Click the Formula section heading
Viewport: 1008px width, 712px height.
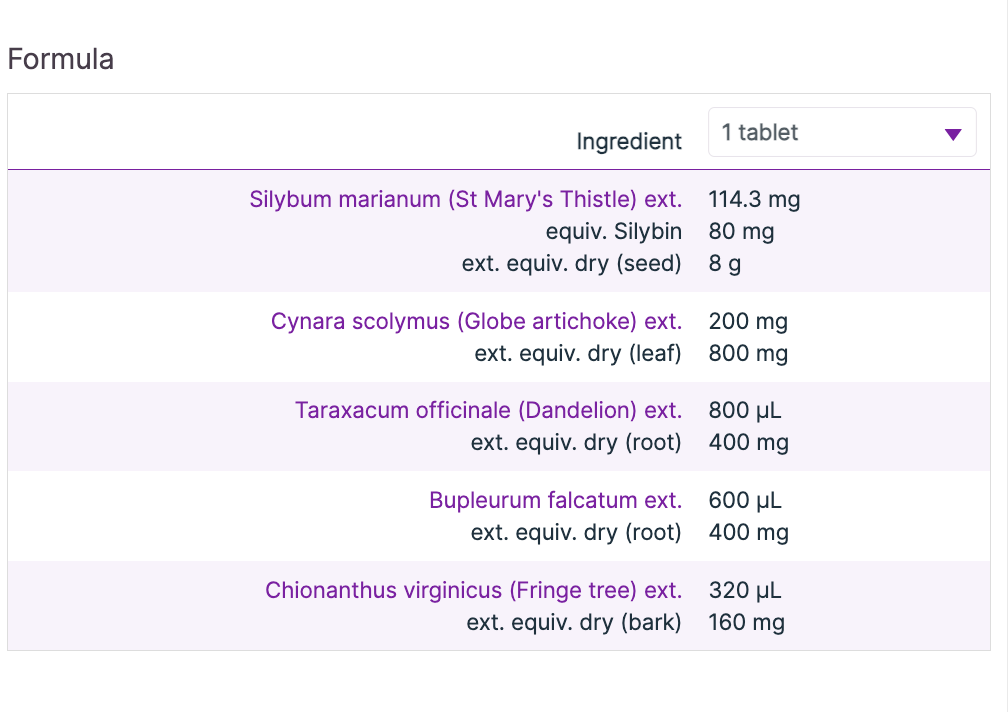pos(60,59)
